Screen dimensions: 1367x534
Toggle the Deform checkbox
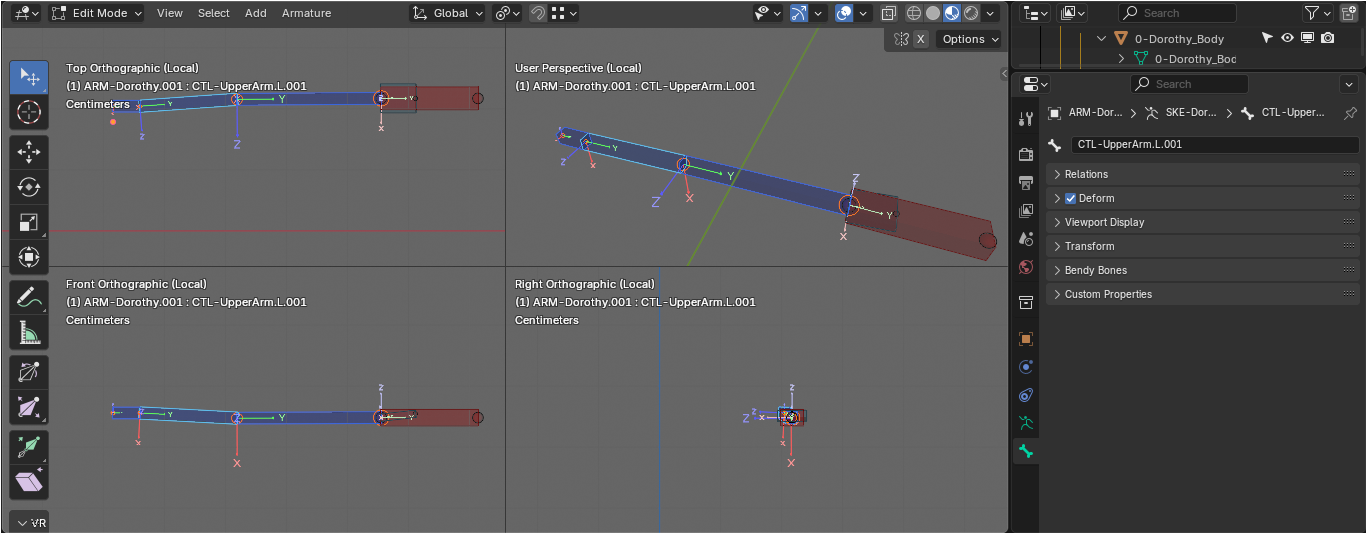(1071, 198)
